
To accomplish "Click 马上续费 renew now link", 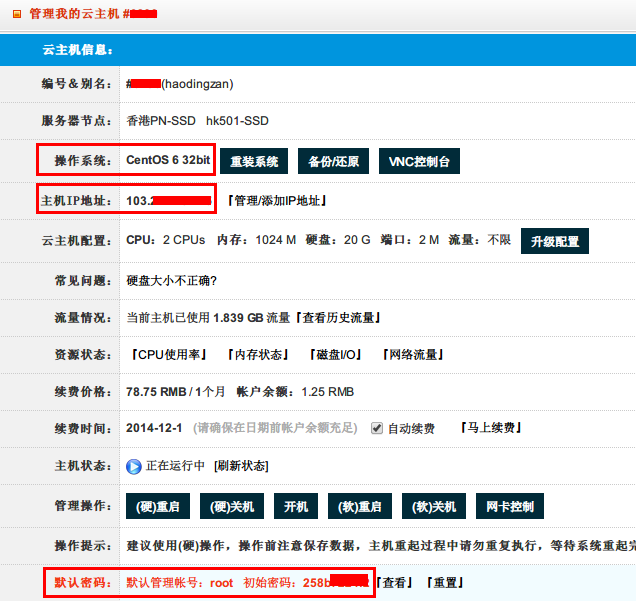I will [490, 428].
